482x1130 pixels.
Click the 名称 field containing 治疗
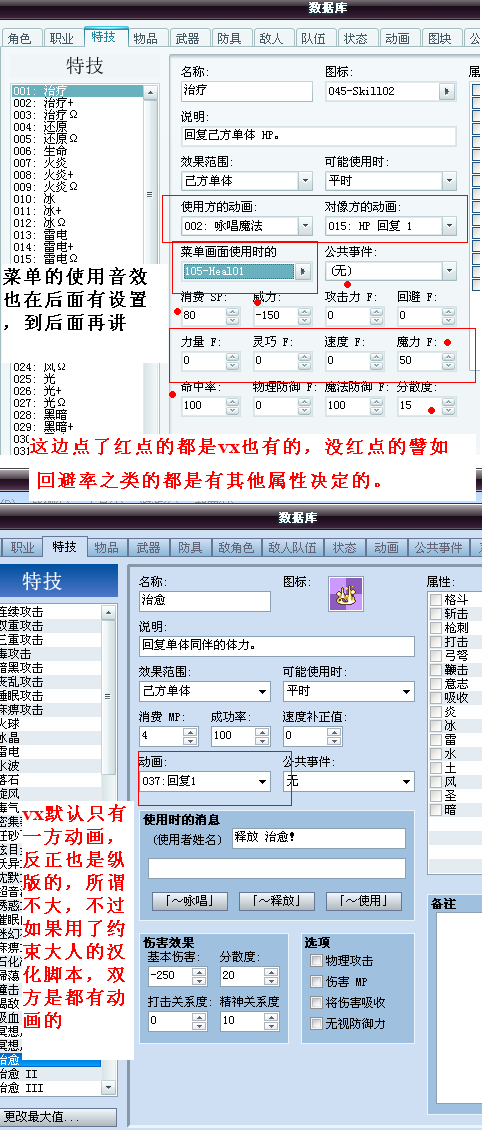(x=246, y=91)
